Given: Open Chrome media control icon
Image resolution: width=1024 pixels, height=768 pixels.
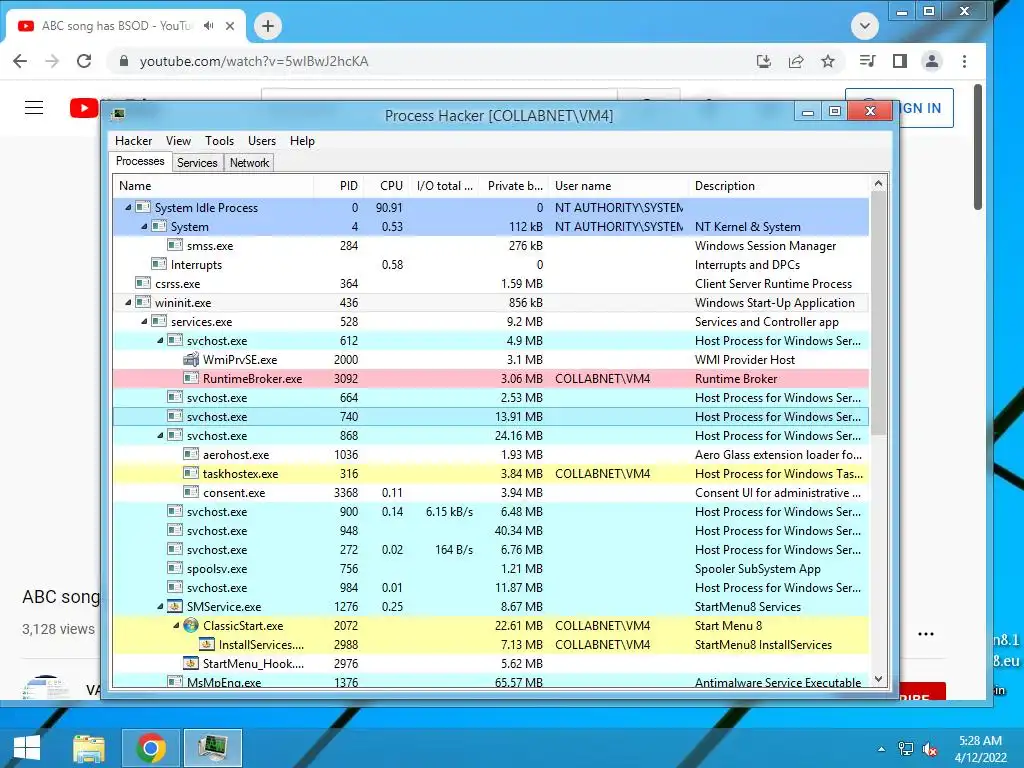Looking at the screenshot, I should pyautogui.click(x=867, y=61).
